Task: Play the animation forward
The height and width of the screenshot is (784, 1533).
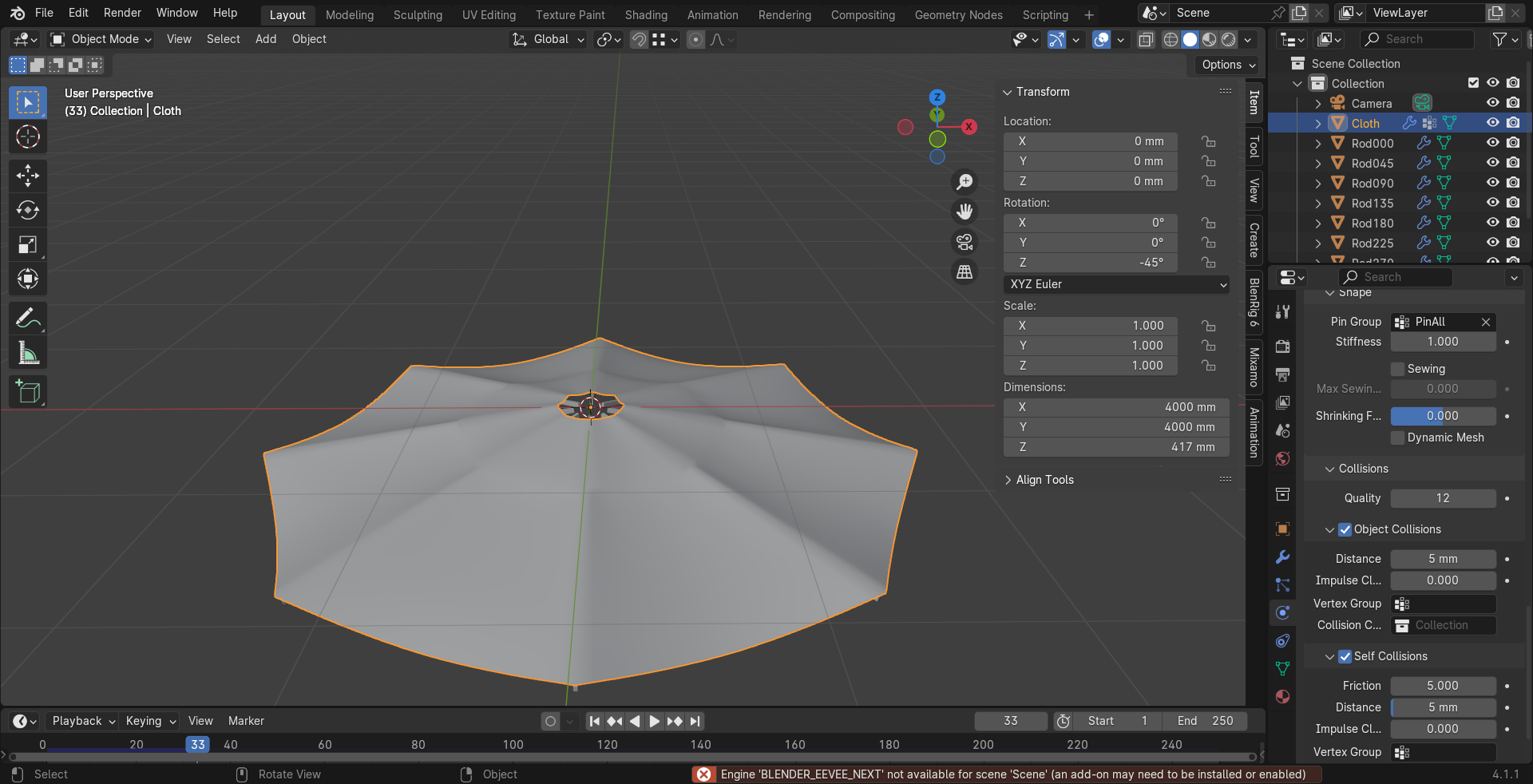Action: (654, 722)
